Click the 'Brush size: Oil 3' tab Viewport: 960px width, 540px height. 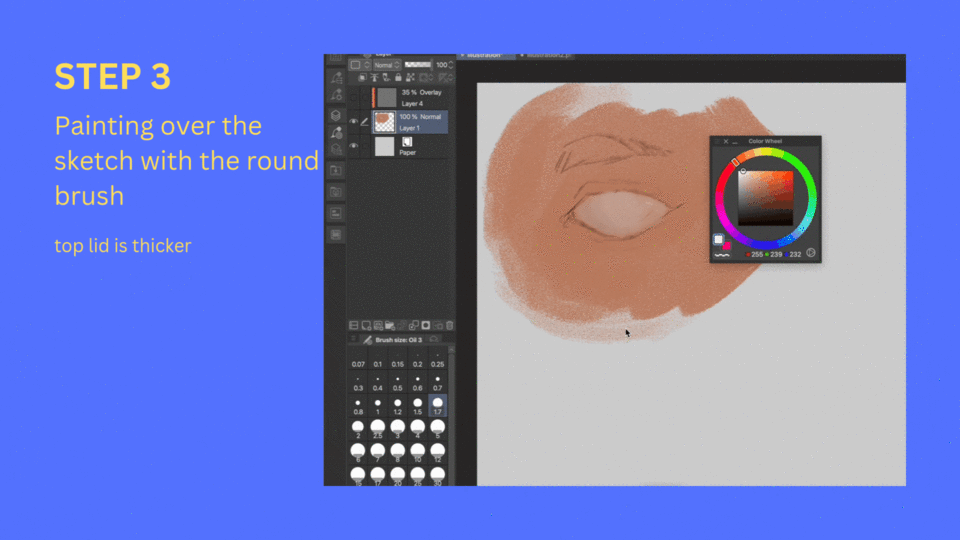(x=392, y=340)
